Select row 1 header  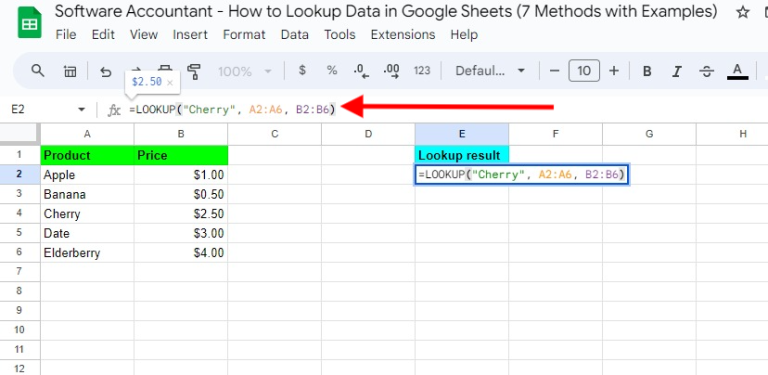pos(20,155)
